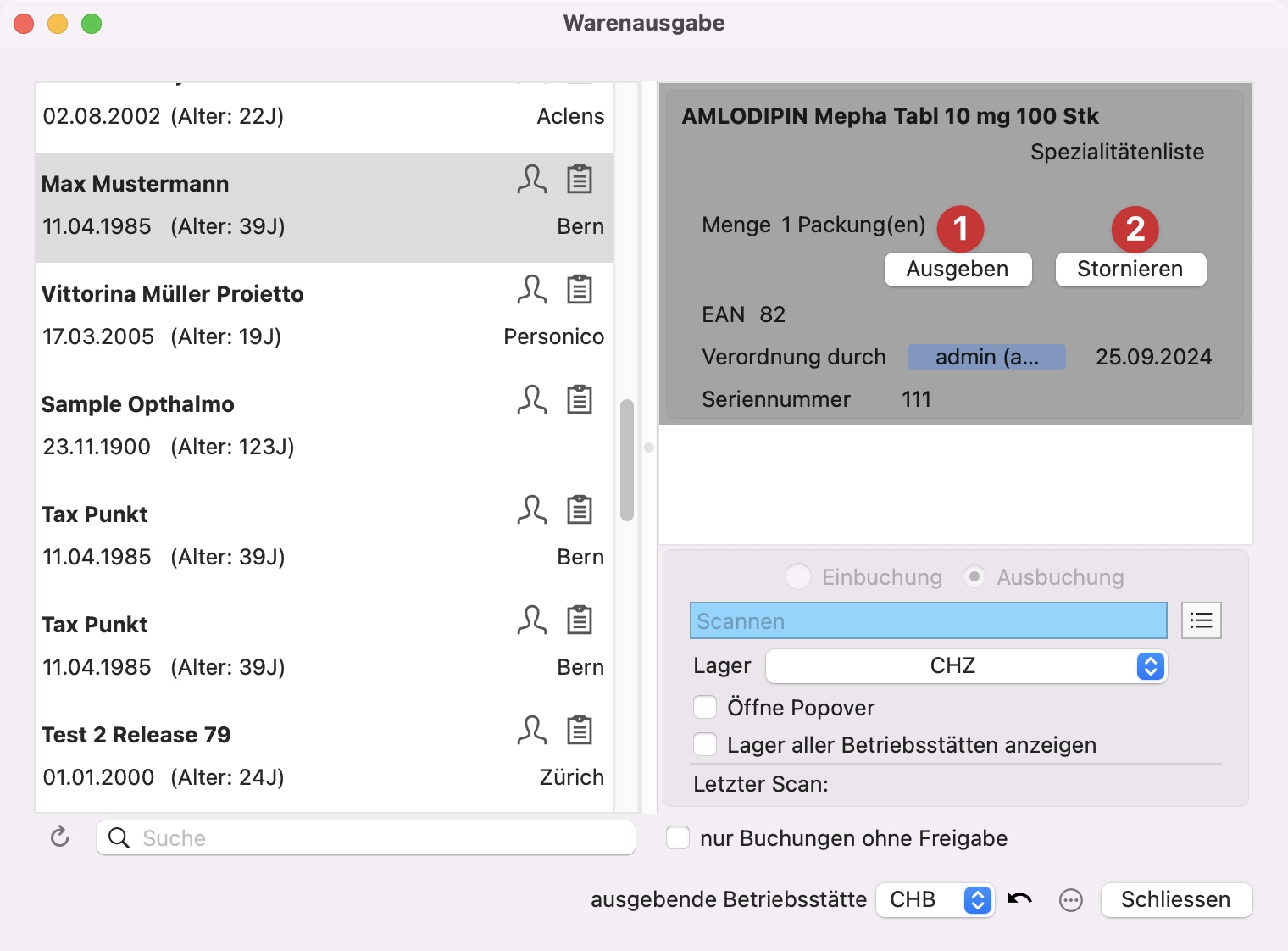The width and height of the screenshot is (1288, 951).
Task: Click location Zürich in patient list
Action: 572,777
